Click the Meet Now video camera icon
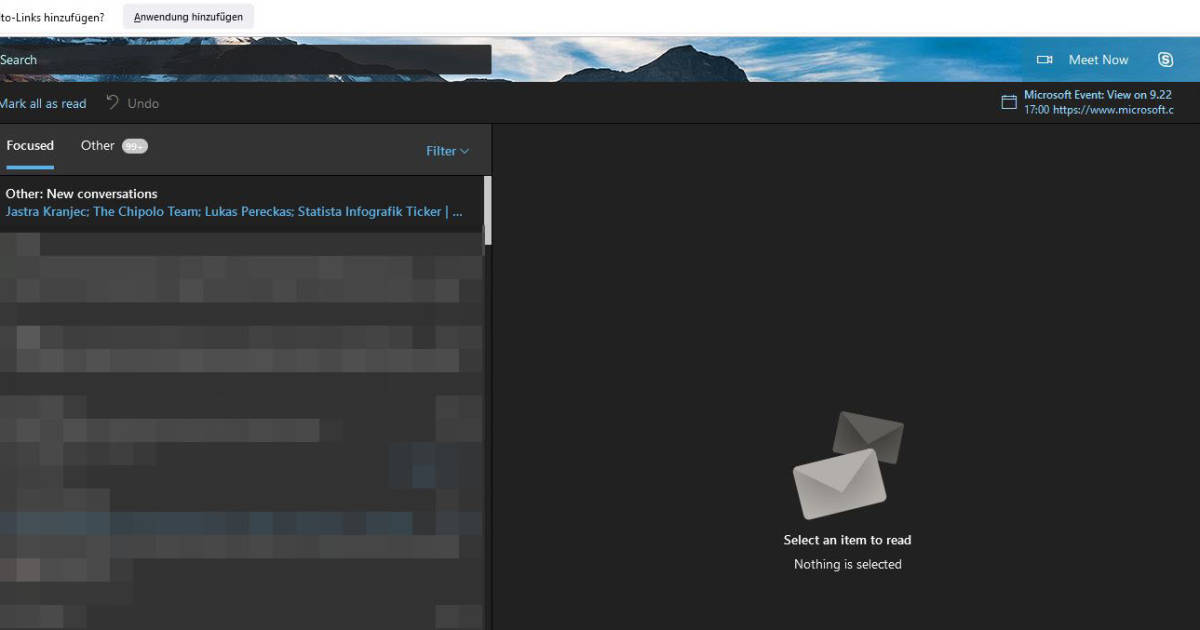This screenshot has width=1200, height=630. tap(1044, 59)
